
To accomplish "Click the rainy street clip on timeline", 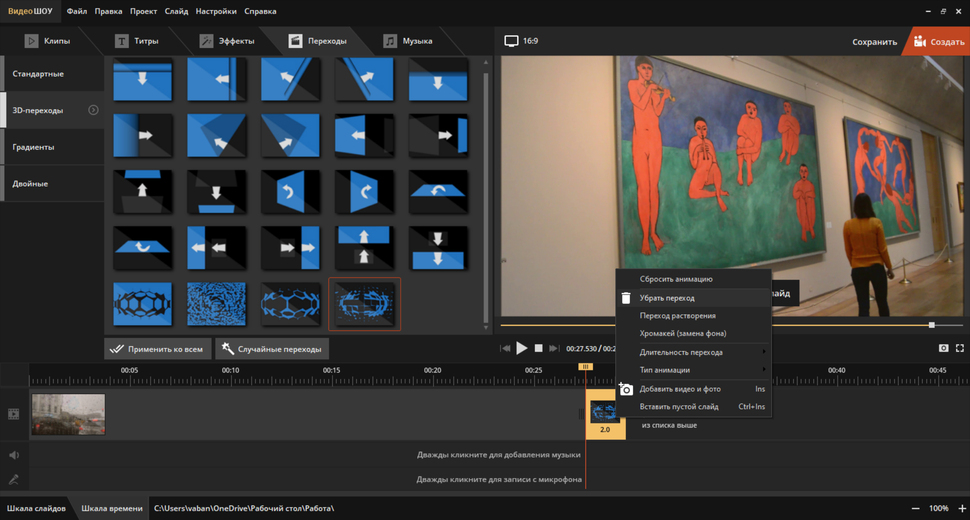I will [68, 414].
